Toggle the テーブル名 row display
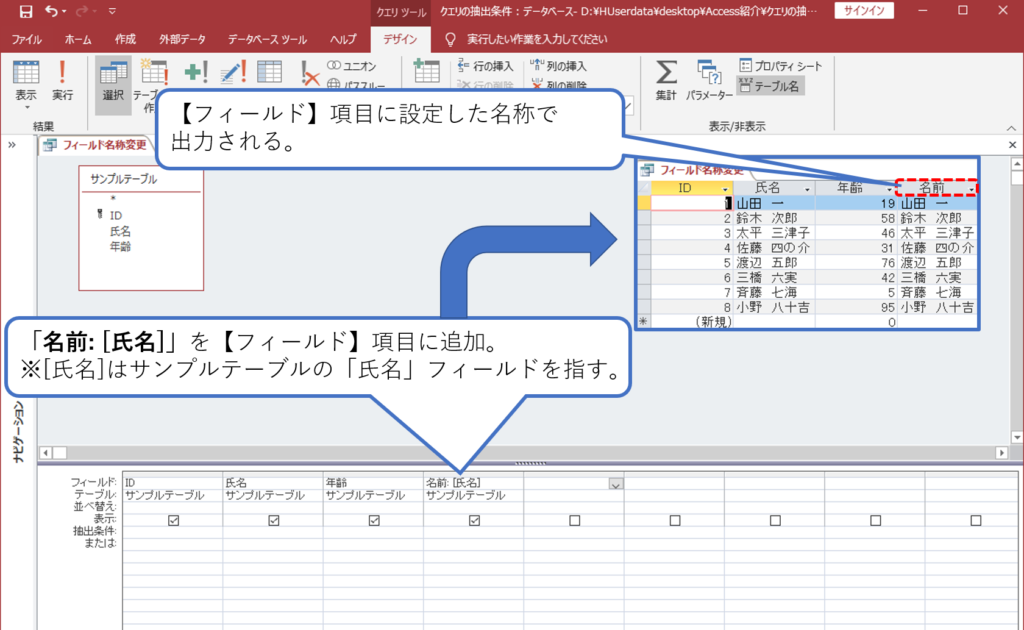 point(770,86)
